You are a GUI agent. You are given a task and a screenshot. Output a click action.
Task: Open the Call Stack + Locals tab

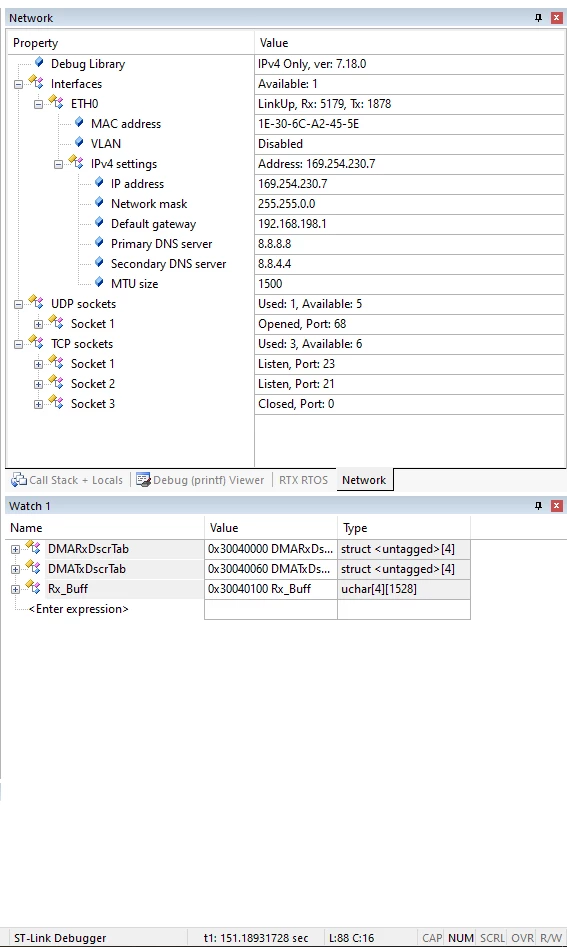pyautogui.click(x=67, y=480)
